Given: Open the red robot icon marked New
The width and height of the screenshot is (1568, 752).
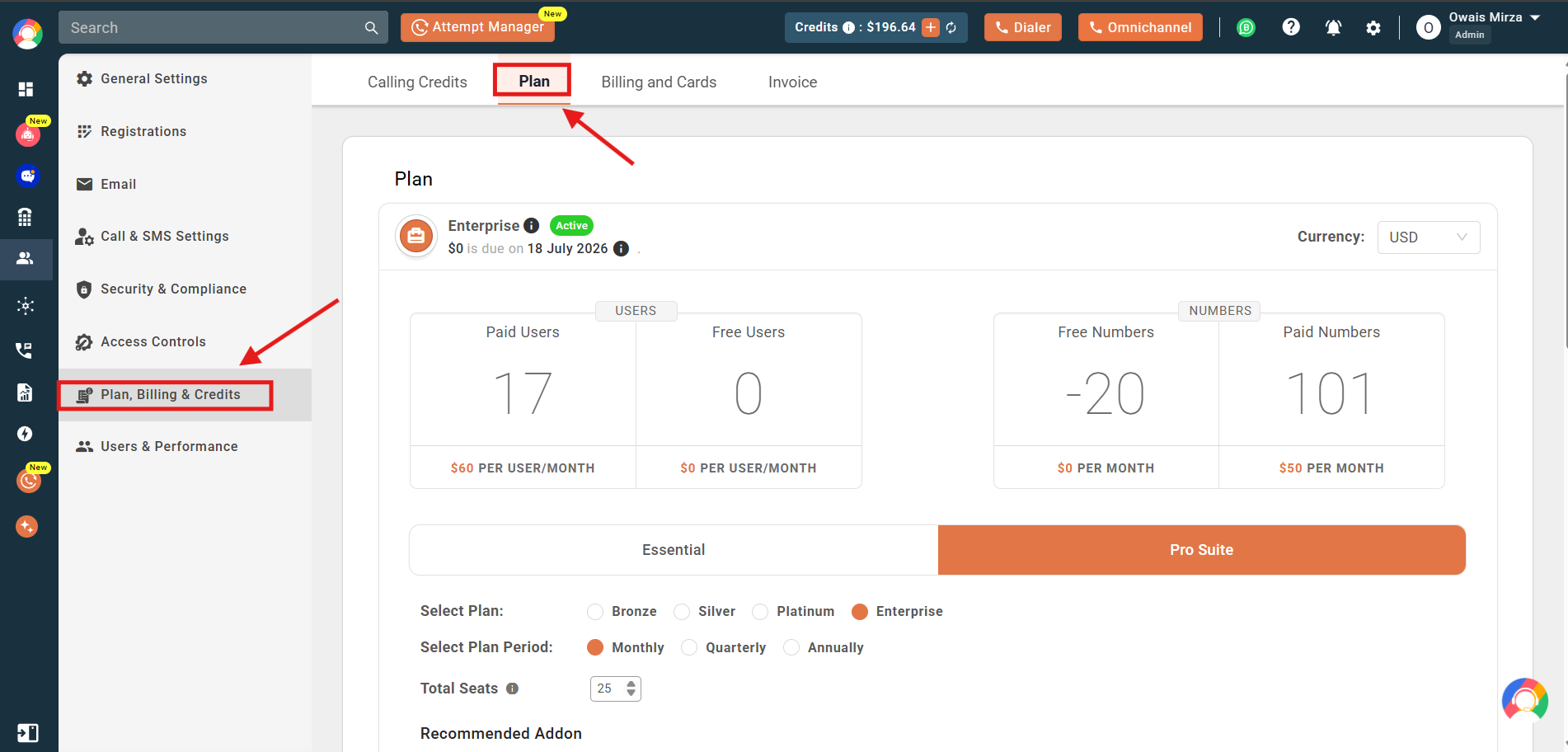Looking at the screenshot, I should coord(28,134).
